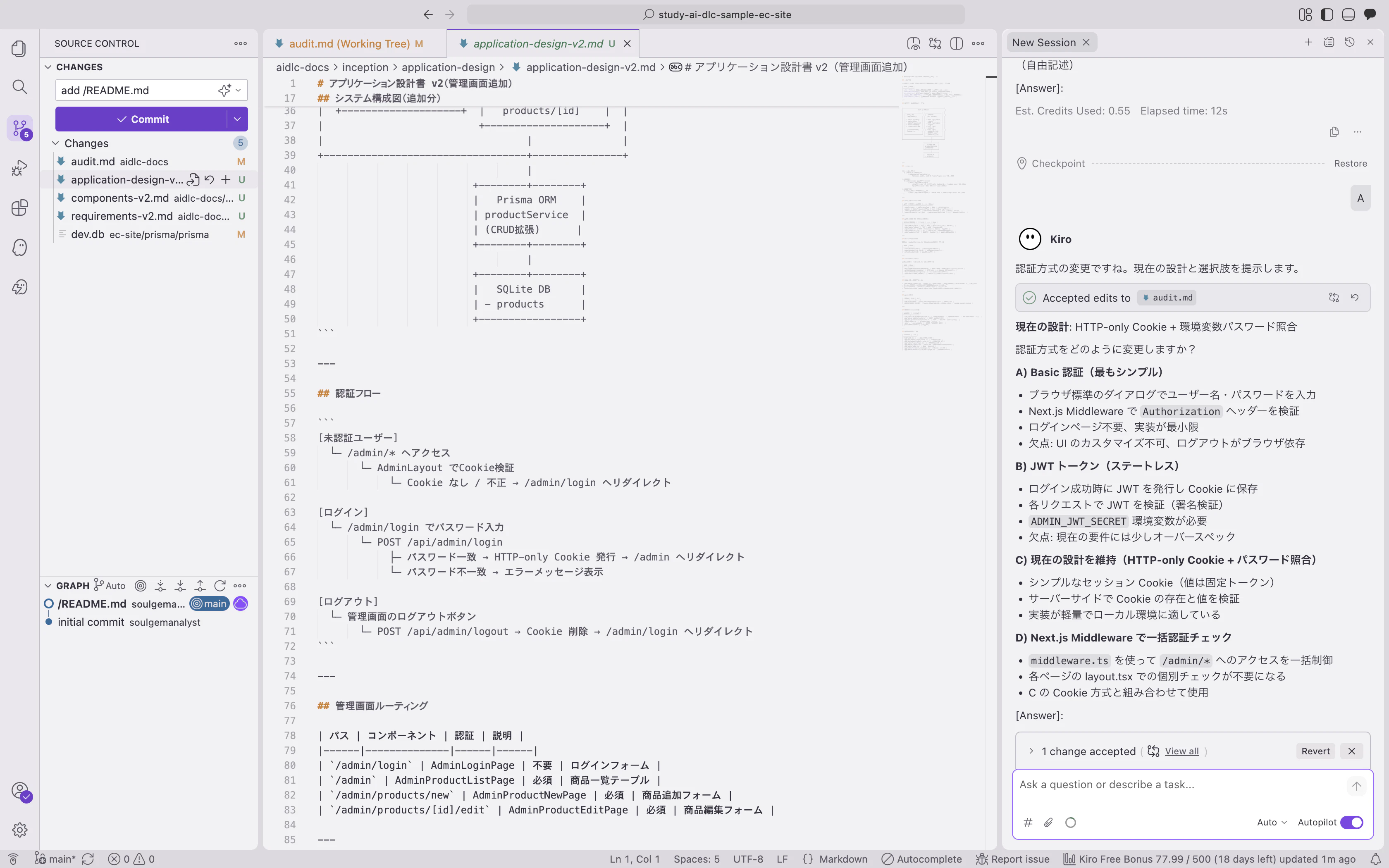The height and width of the screenshot is (868, 1389).
Task: Select dev.db in the changes list
Action: [x=149, y=234]
